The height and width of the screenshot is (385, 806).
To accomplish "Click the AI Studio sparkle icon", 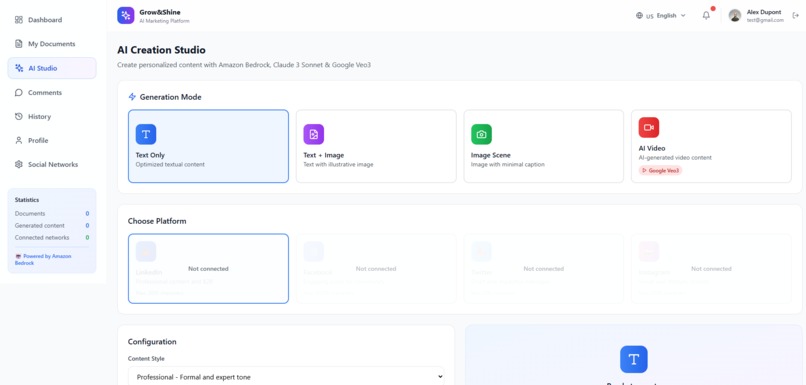I will coord(19,68).
